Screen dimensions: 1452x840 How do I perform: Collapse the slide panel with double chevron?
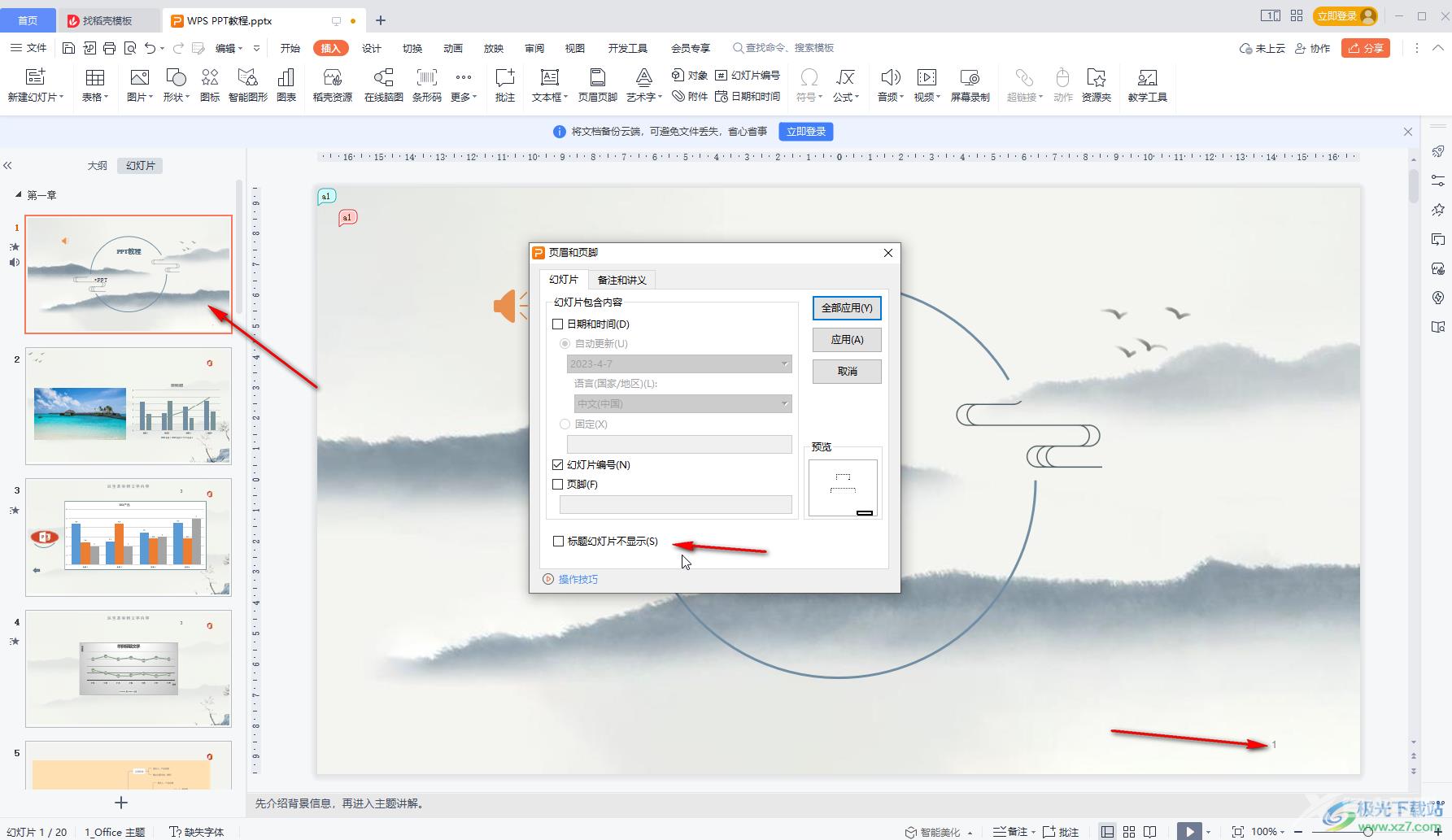[x=7, y=165]
